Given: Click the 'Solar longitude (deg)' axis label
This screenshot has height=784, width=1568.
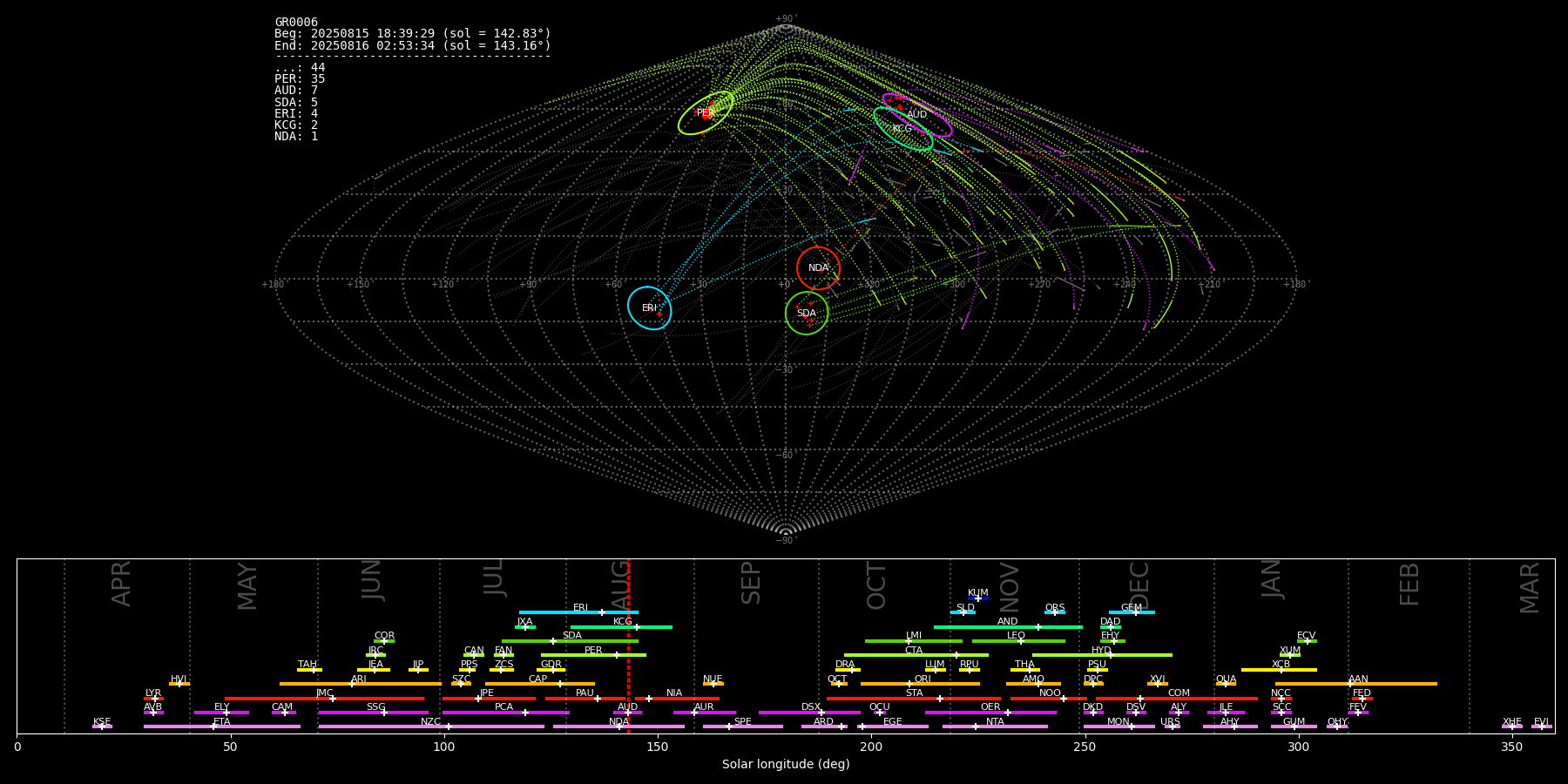Looking at the screenshot, I should point(786,765).
